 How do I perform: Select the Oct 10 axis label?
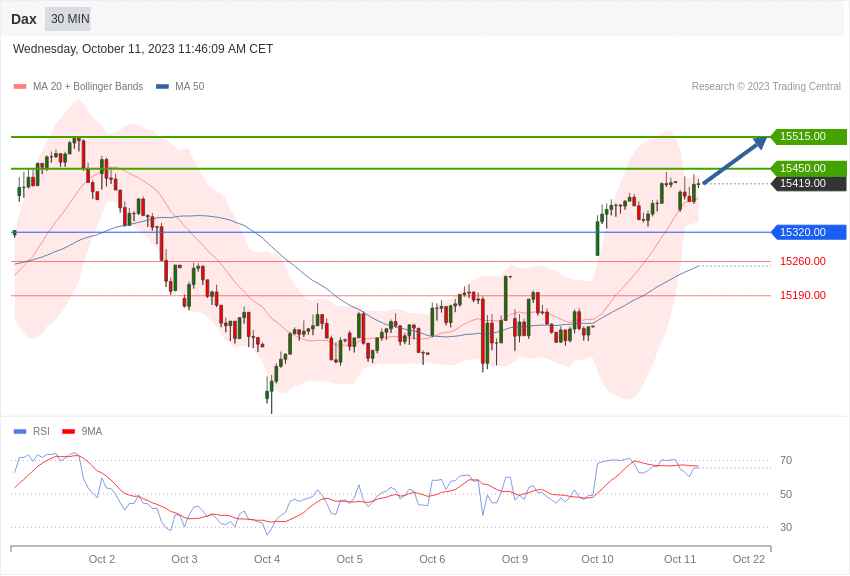click(x=597, y=559)
